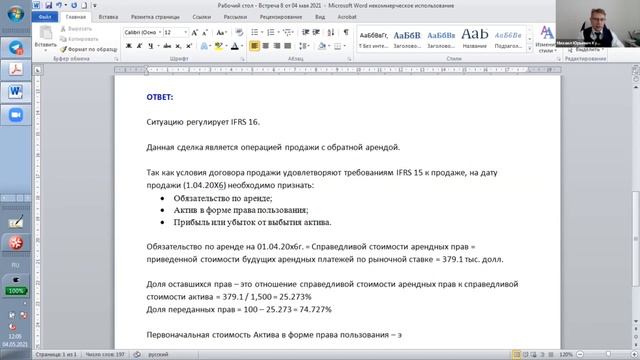Screen dimensions: 640x360
Task: Increase font size with grow font icon
Action: [x=195, y=32]
